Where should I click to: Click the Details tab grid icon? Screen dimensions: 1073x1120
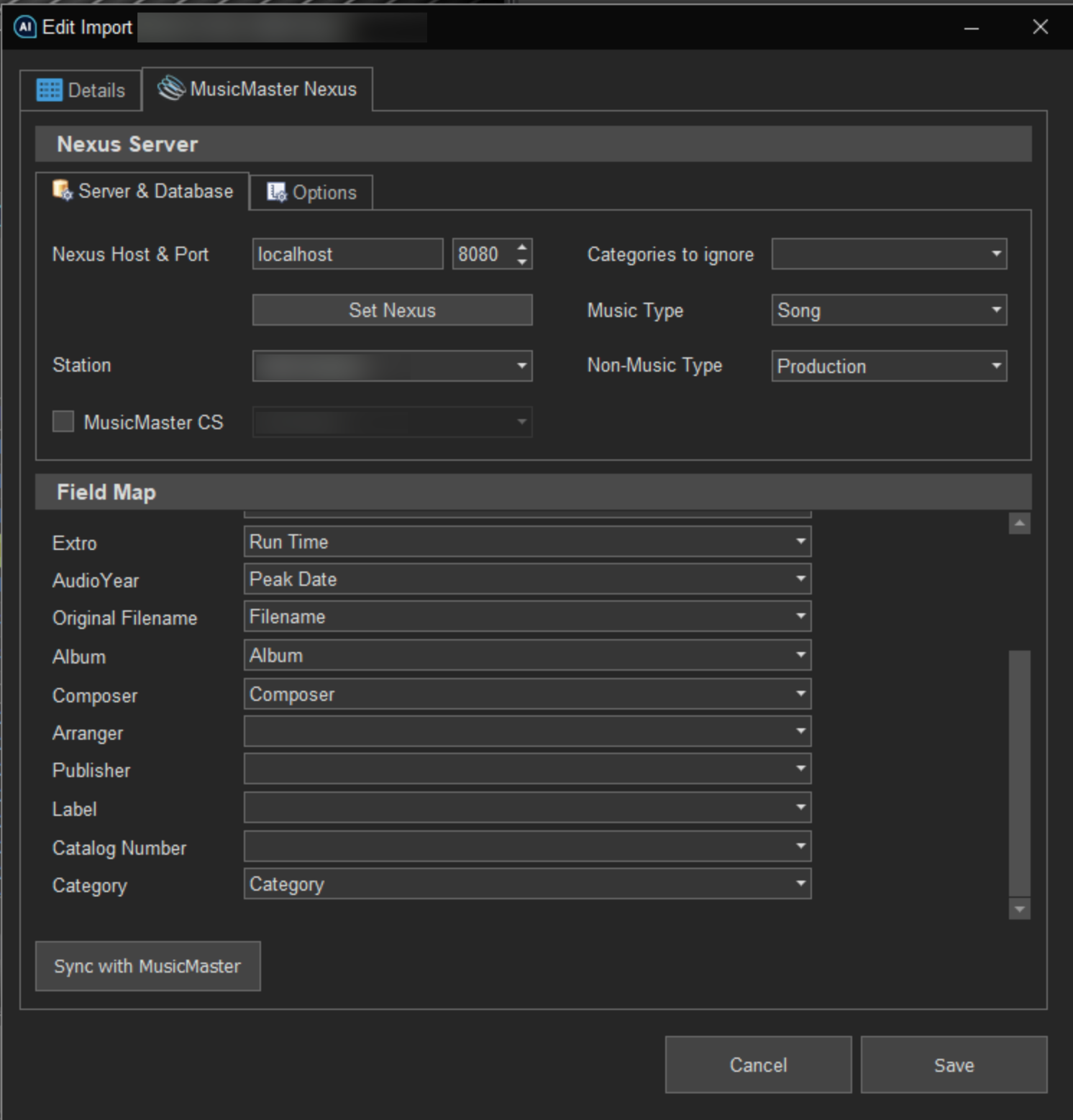coord(50,90)
